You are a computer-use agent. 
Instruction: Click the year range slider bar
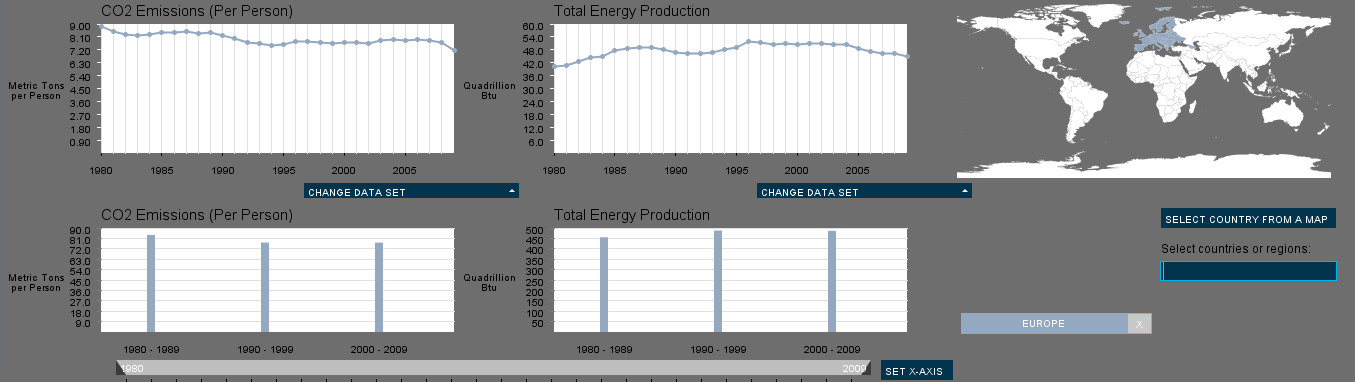(x=494, y=368)
